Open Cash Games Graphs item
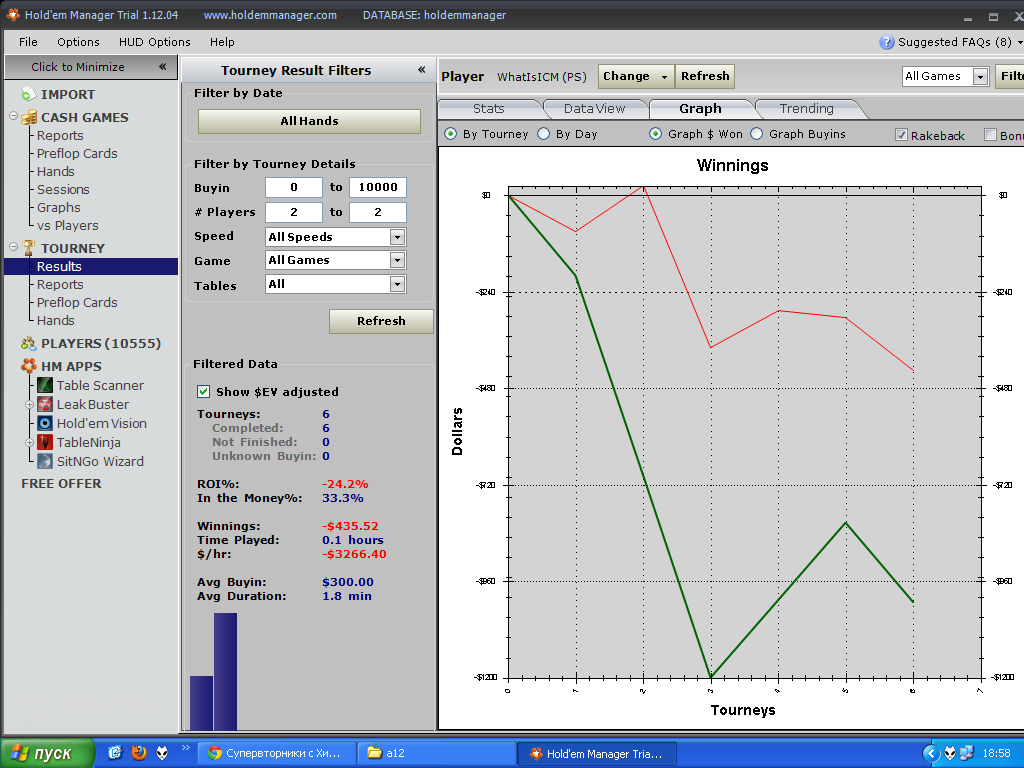 tap(59, 208)
